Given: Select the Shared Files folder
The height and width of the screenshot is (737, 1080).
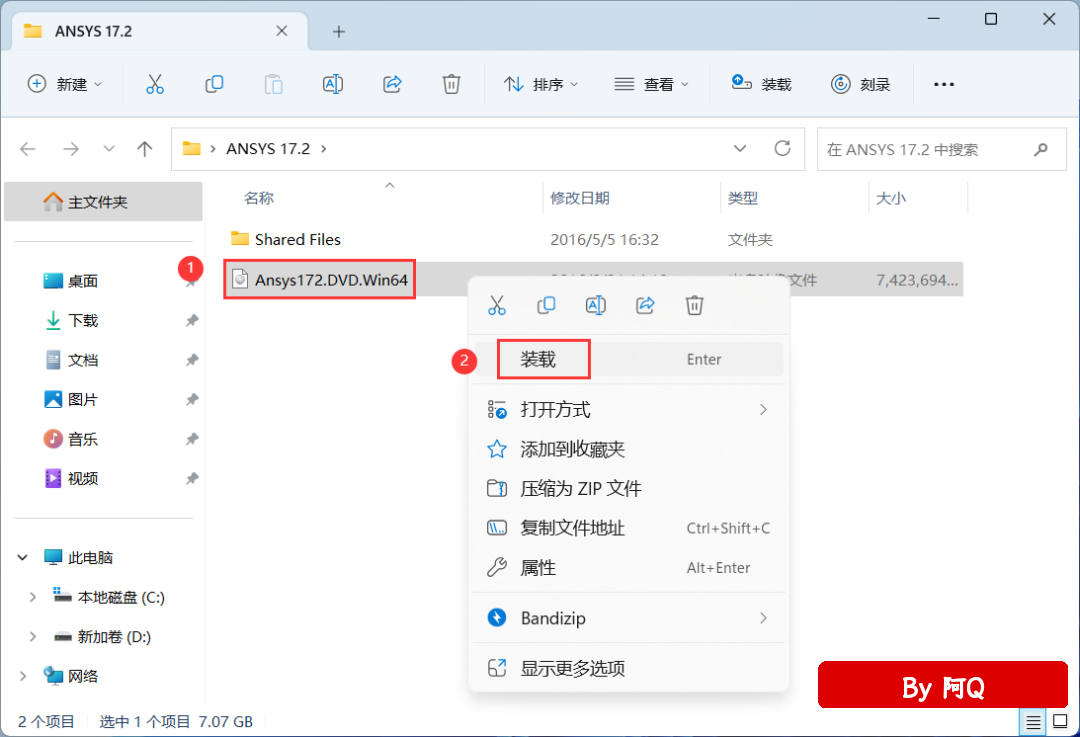Looking at the screenshot, I should 298,239.
